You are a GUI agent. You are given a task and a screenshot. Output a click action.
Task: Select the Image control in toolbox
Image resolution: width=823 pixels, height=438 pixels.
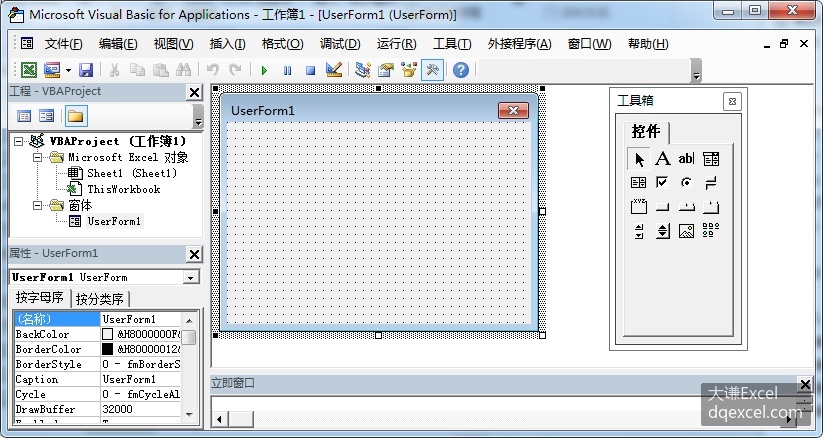pos(686,231)
